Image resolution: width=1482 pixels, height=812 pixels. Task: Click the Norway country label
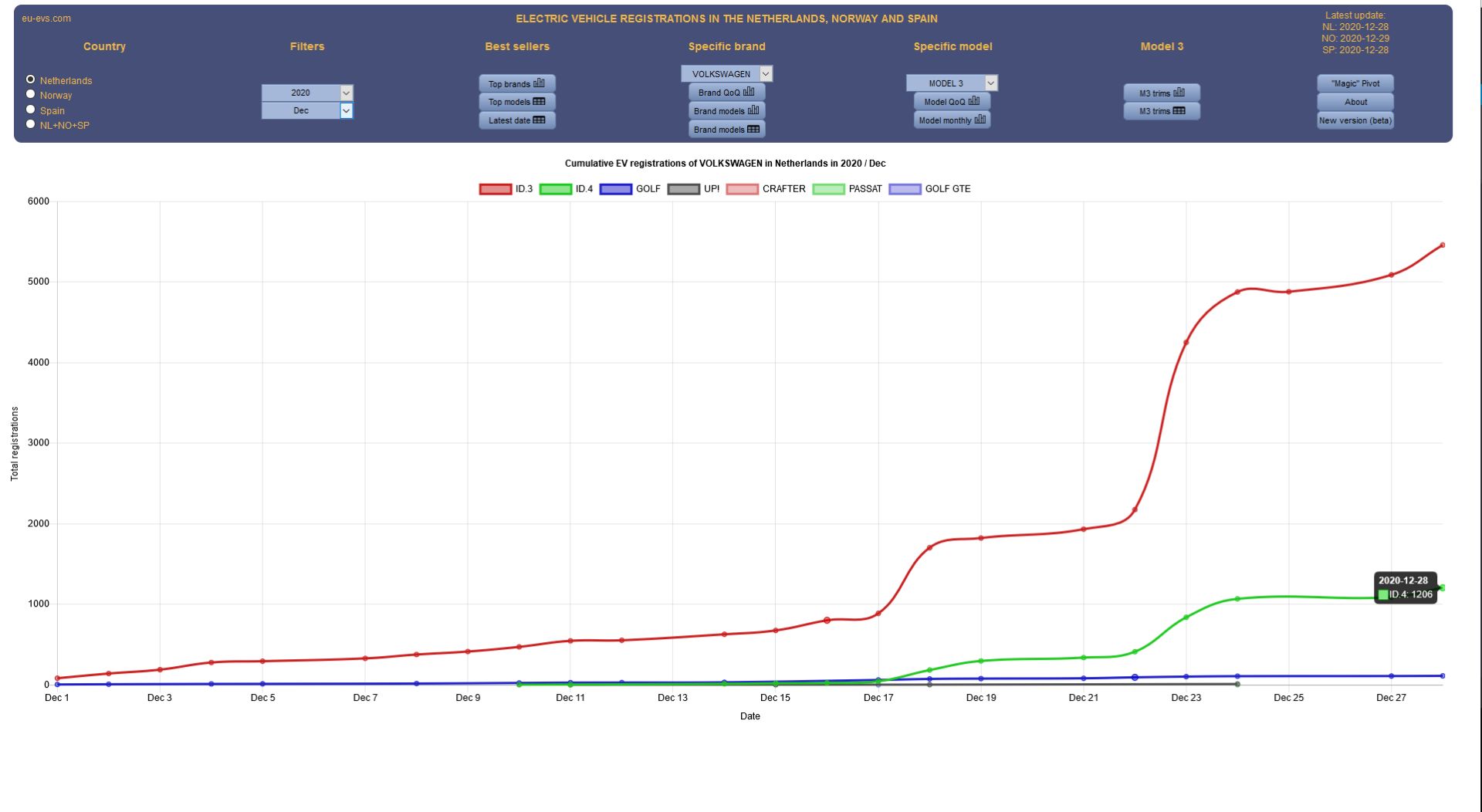(56, 96)
